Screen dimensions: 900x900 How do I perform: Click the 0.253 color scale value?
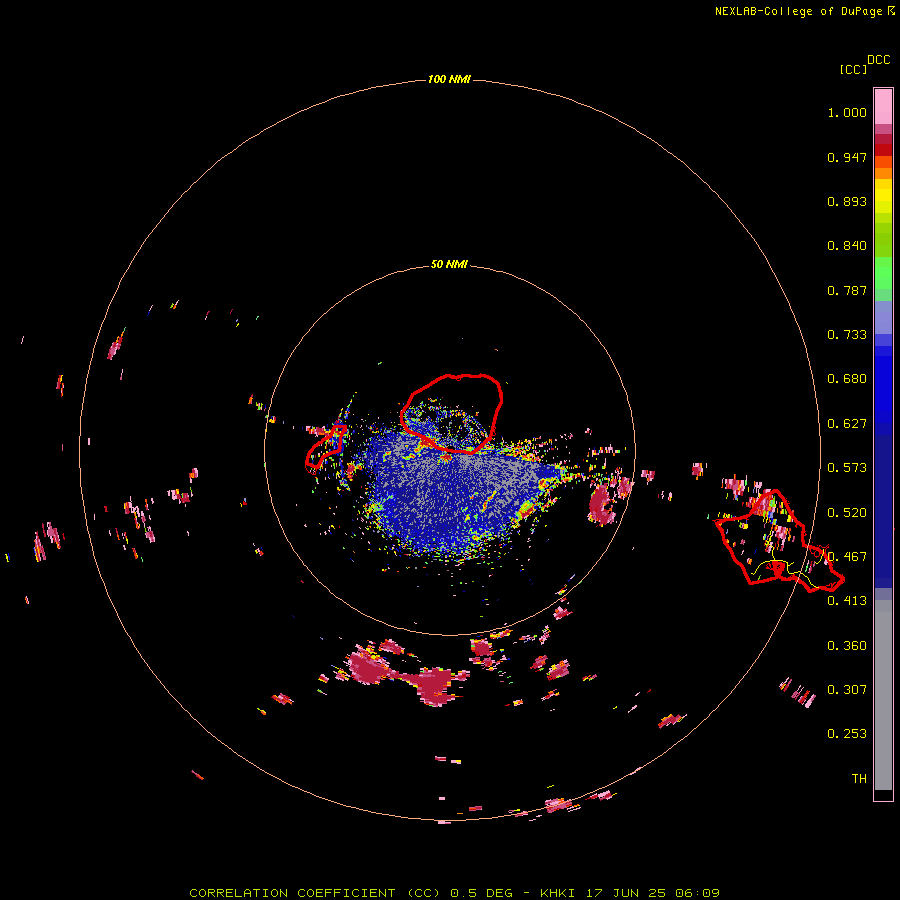click(x=847, y=734)
